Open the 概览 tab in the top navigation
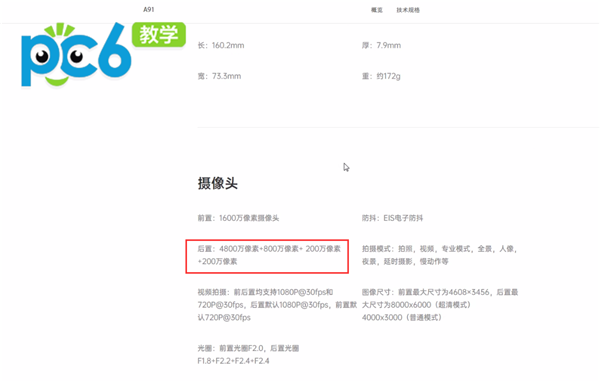 tap(377, 10)
